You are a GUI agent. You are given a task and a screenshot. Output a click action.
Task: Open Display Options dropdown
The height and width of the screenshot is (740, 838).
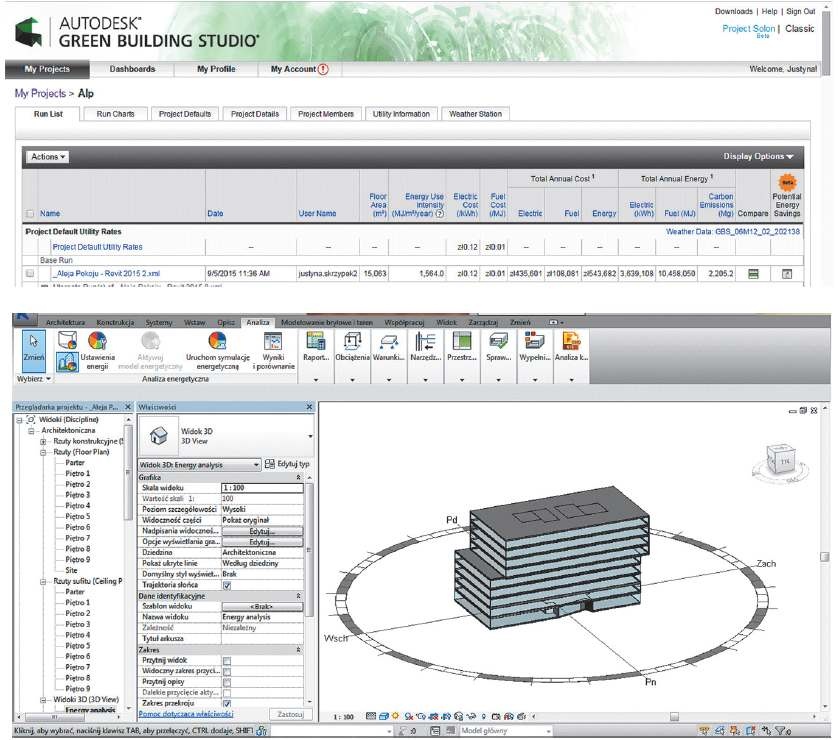[x=758, y=157]
